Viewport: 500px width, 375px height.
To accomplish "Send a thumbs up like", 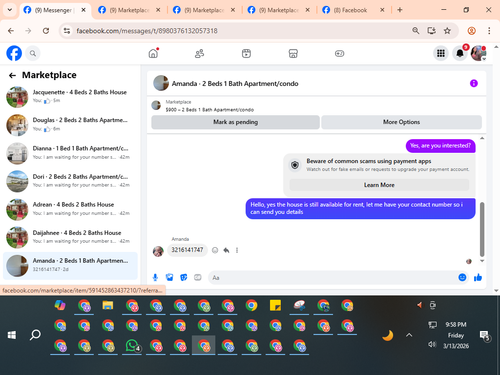I will click(478, 277).
